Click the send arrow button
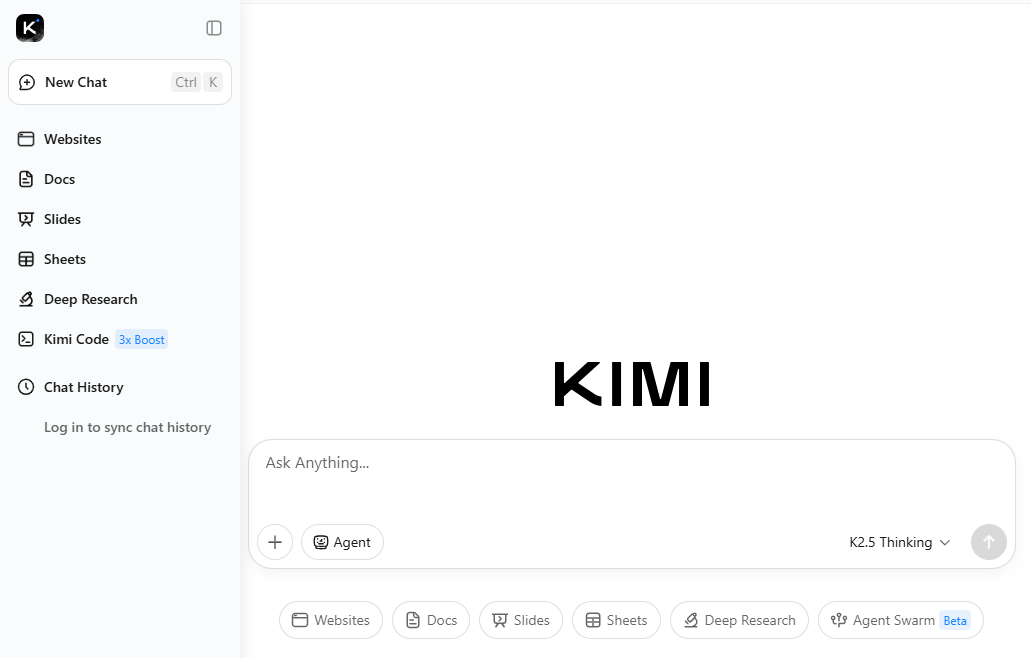The width and height of the screenshot is (1031, 658). [989, 542]
